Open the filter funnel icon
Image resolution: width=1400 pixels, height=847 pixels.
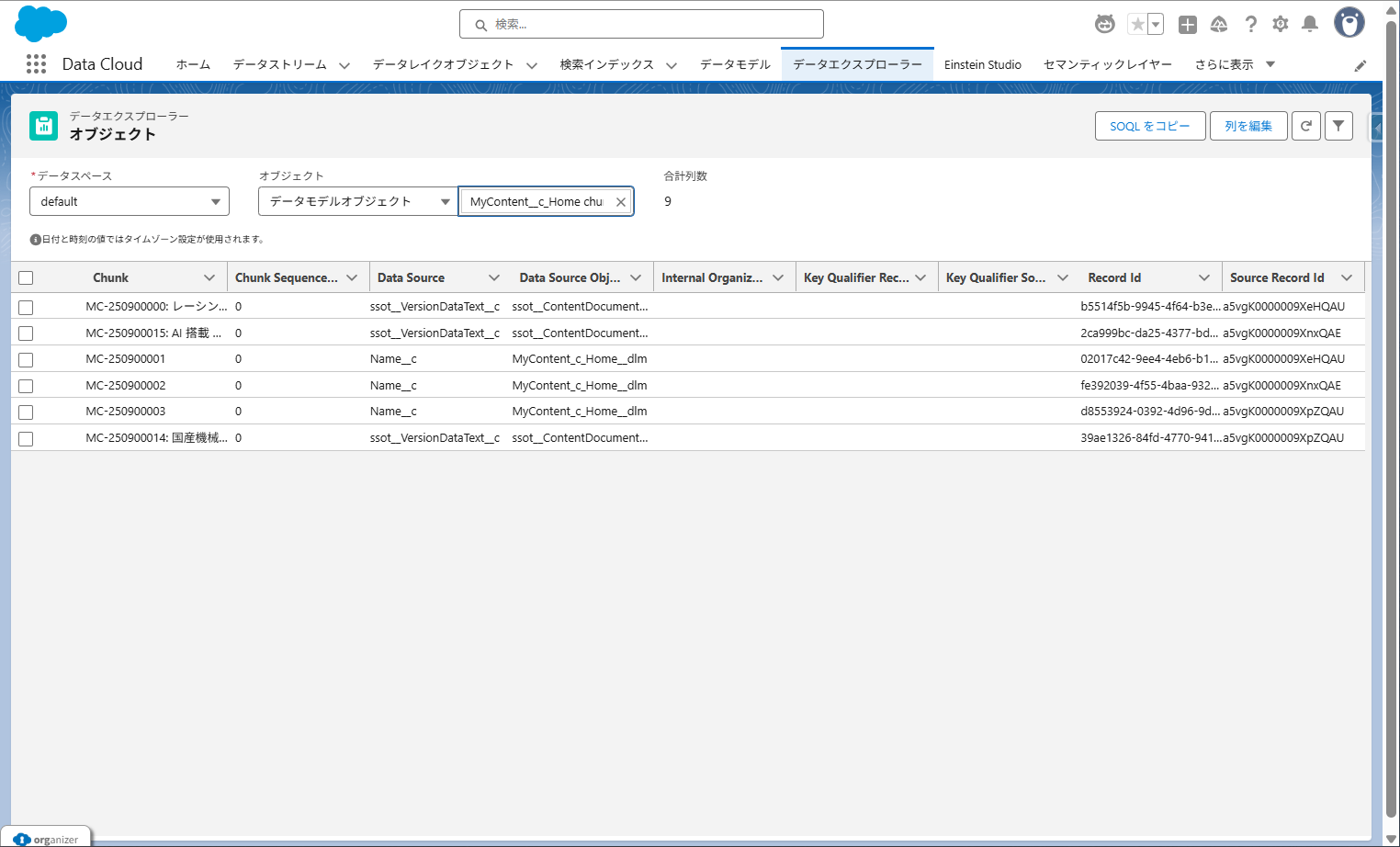pyautogui.click(x=1338, y=126)
